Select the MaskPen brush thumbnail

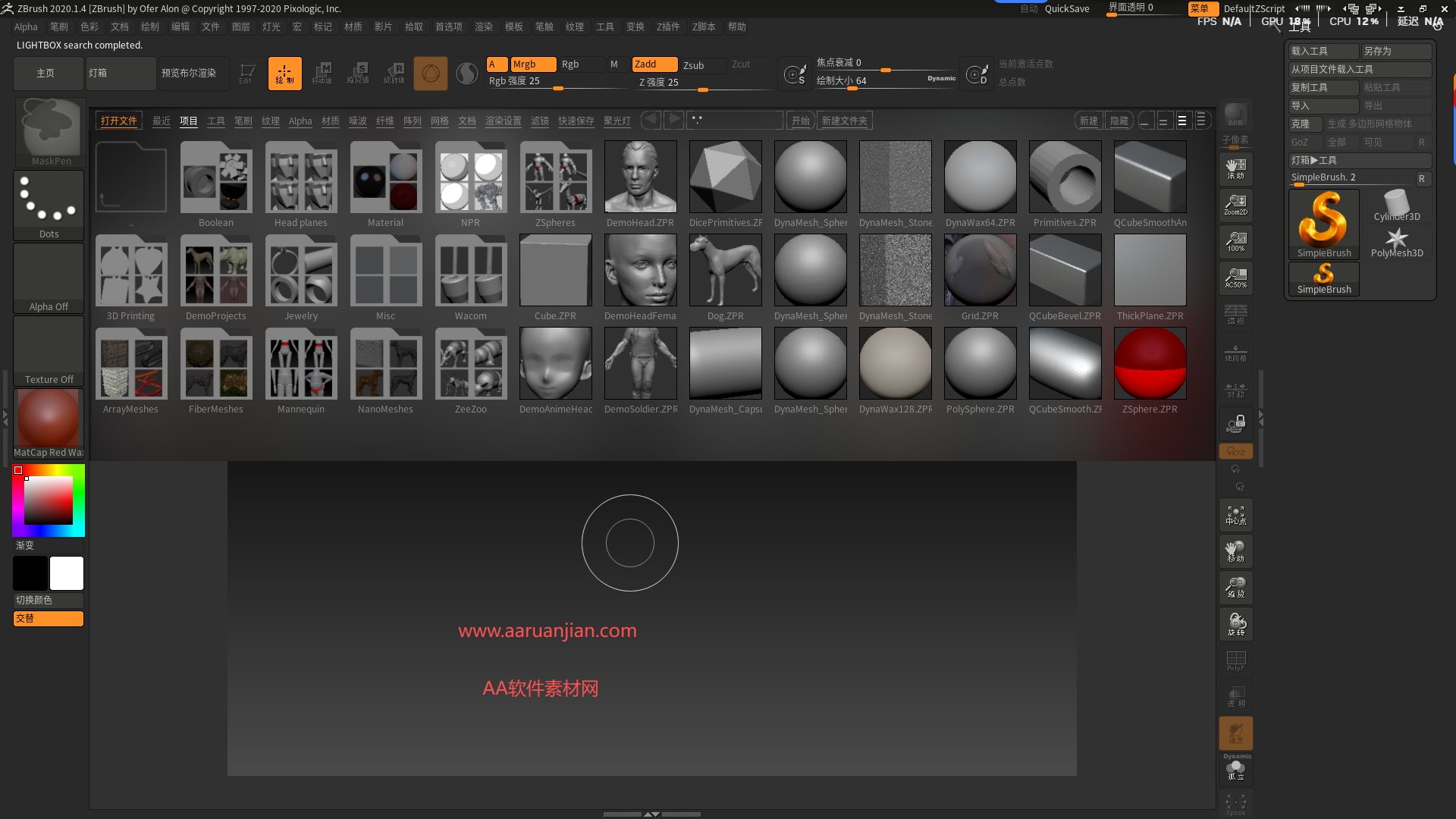(x=49, y=129)
